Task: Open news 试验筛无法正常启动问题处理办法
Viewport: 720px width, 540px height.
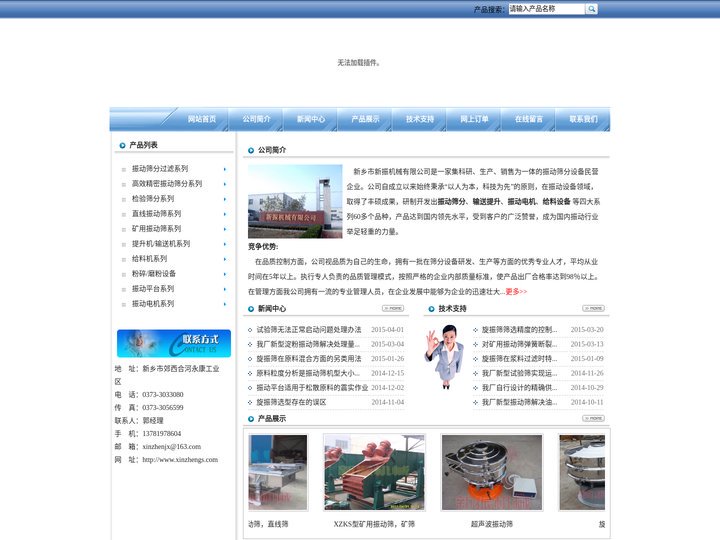Action: coord(309,330)
